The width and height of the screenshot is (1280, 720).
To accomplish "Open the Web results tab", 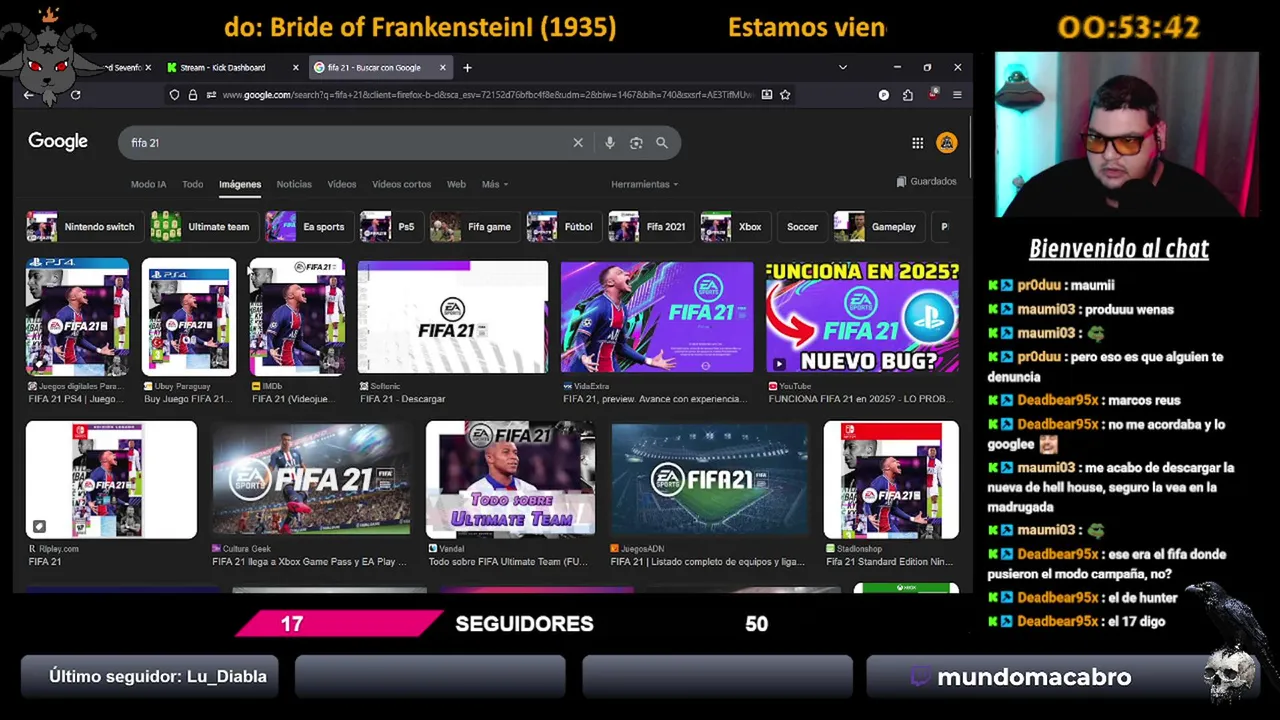I will click(456, 184).
